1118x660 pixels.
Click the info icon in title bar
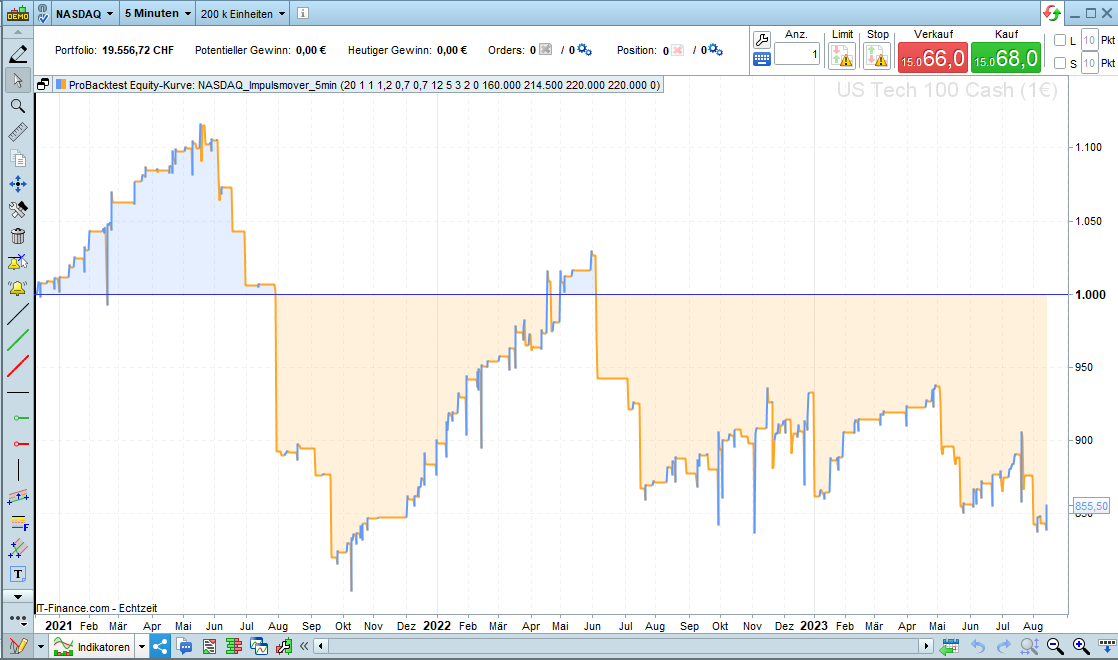coord(303,14)
